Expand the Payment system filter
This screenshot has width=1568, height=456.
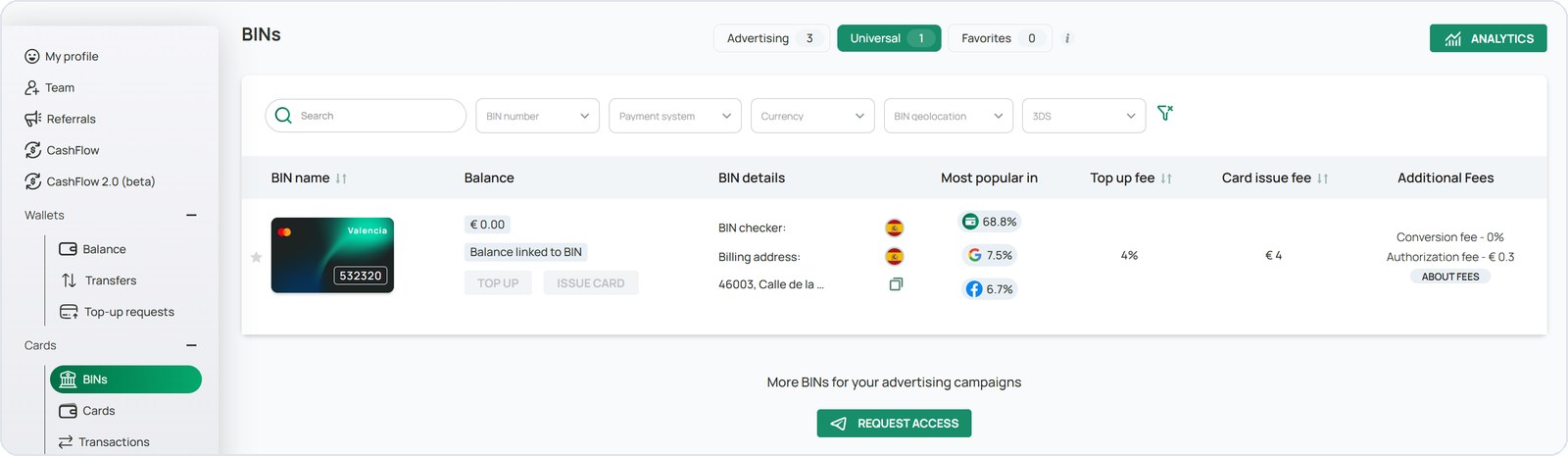coord(675,116)
